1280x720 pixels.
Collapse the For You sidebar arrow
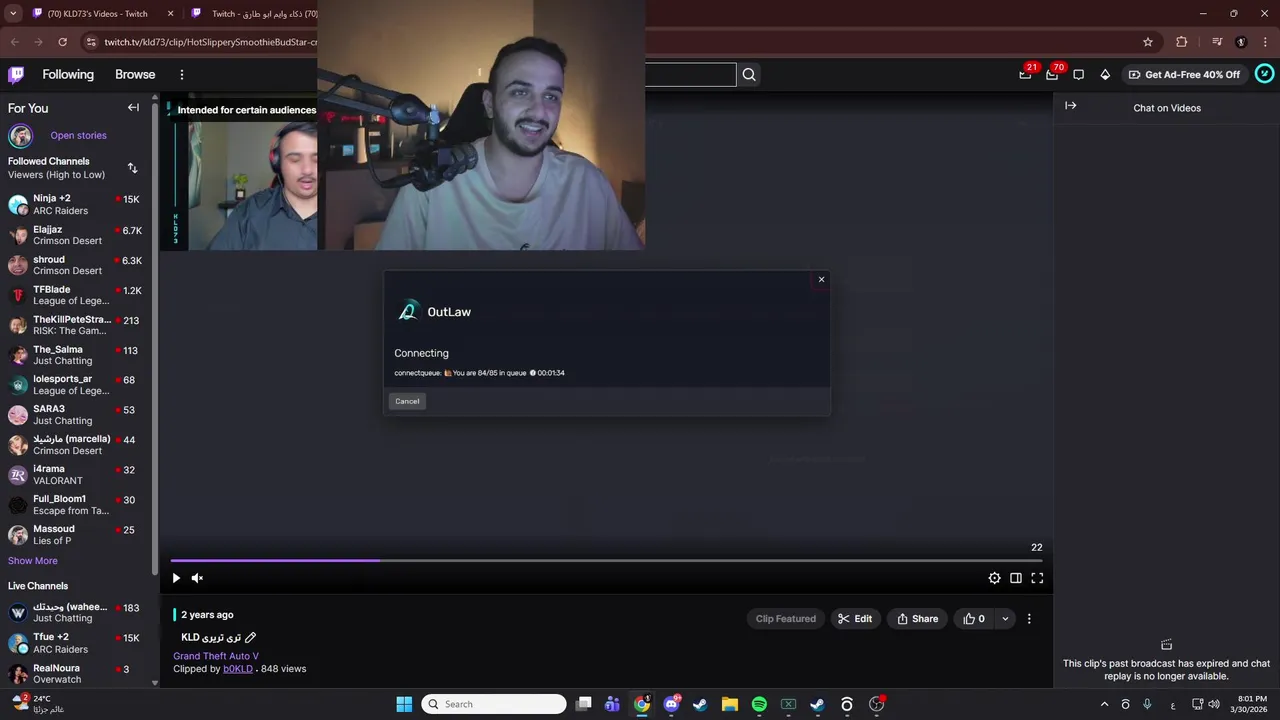point(133,108)
